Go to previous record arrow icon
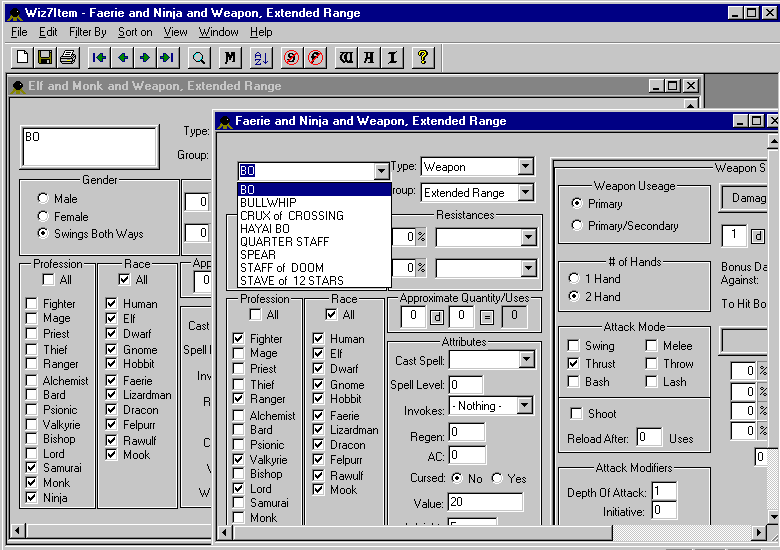780x550 pixels. 122,58
